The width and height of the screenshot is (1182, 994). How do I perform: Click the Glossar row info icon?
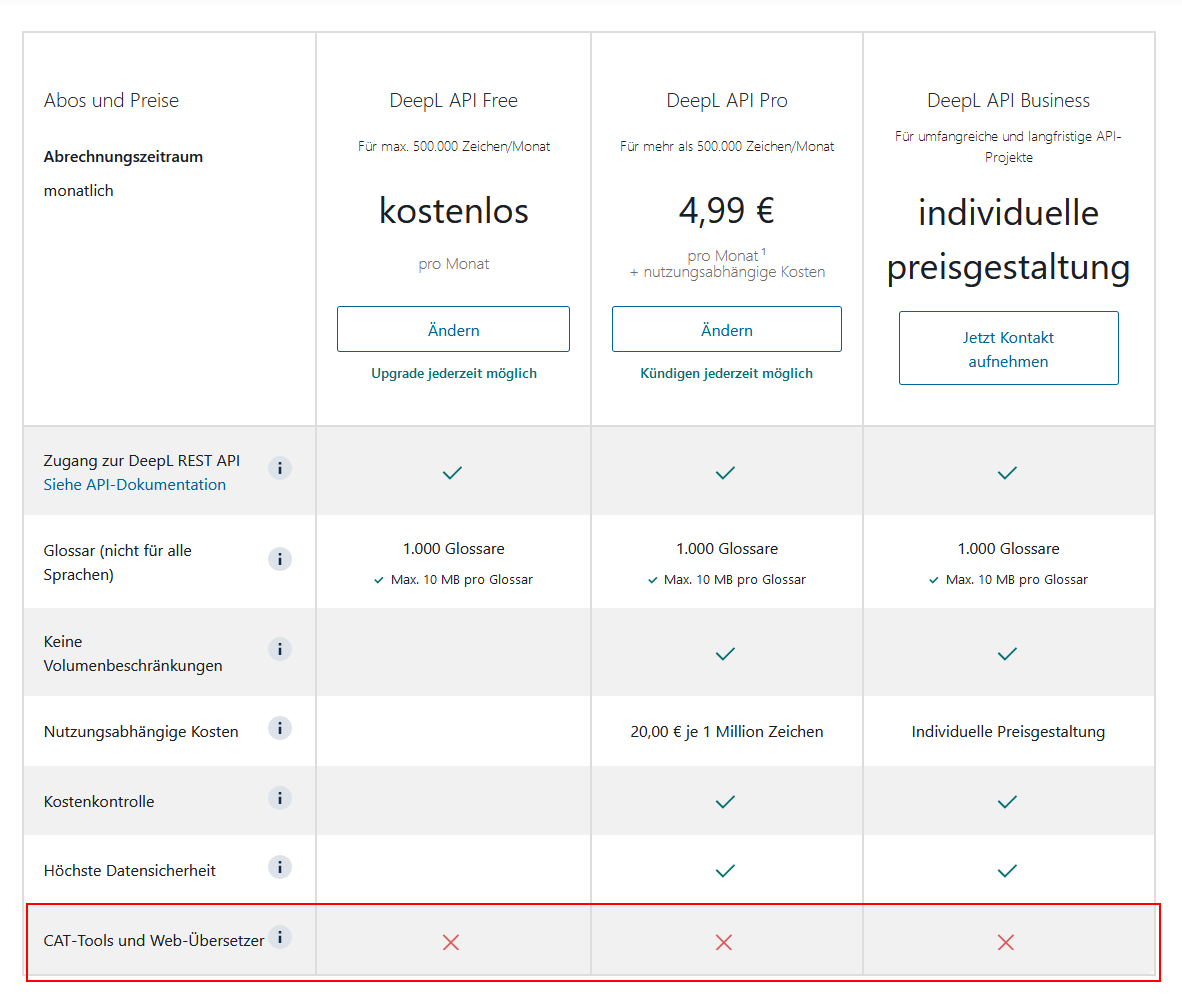280,559
